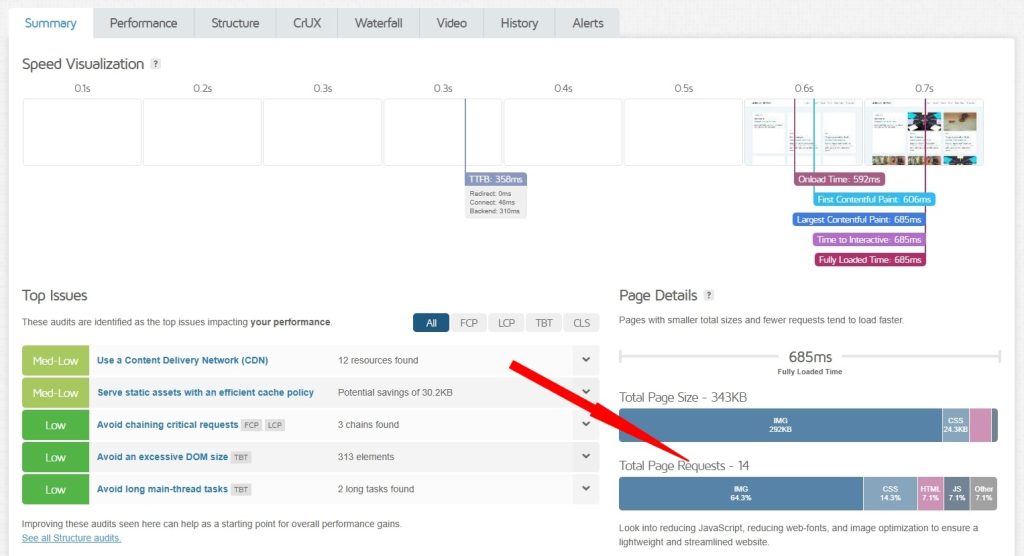Expand the Avoid chaining critical requests row

tap(585, 424)
